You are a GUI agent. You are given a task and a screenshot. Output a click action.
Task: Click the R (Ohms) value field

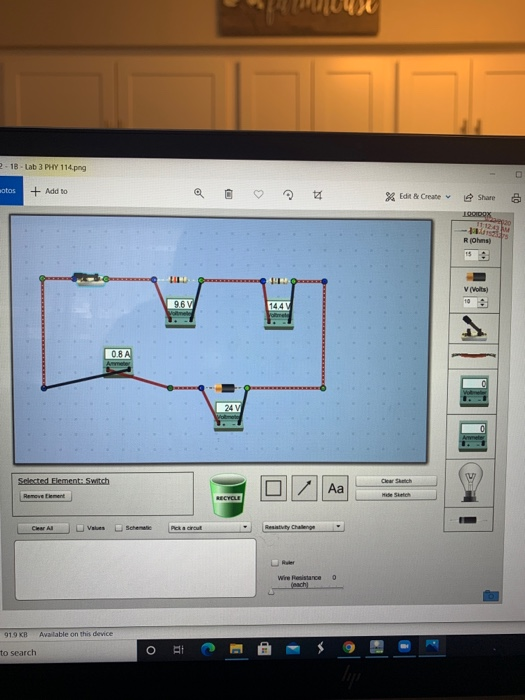471,254
